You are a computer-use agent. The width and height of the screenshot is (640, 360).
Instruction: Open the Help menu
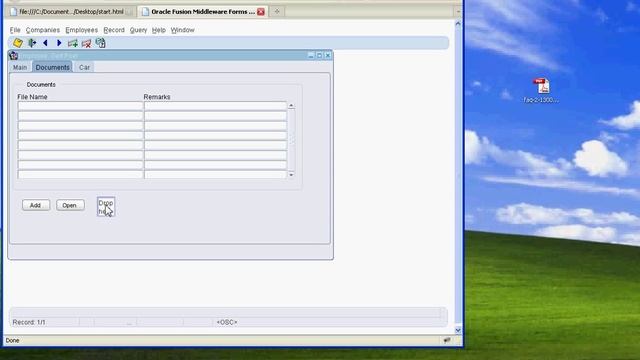pyautogui.click(x=159, y=30)
